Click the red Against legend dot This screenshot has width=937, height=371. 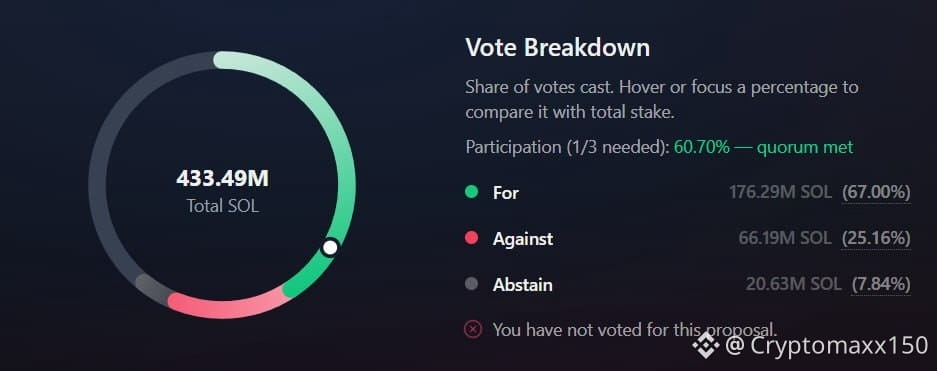pyautogui.click(x=472, y=238)
